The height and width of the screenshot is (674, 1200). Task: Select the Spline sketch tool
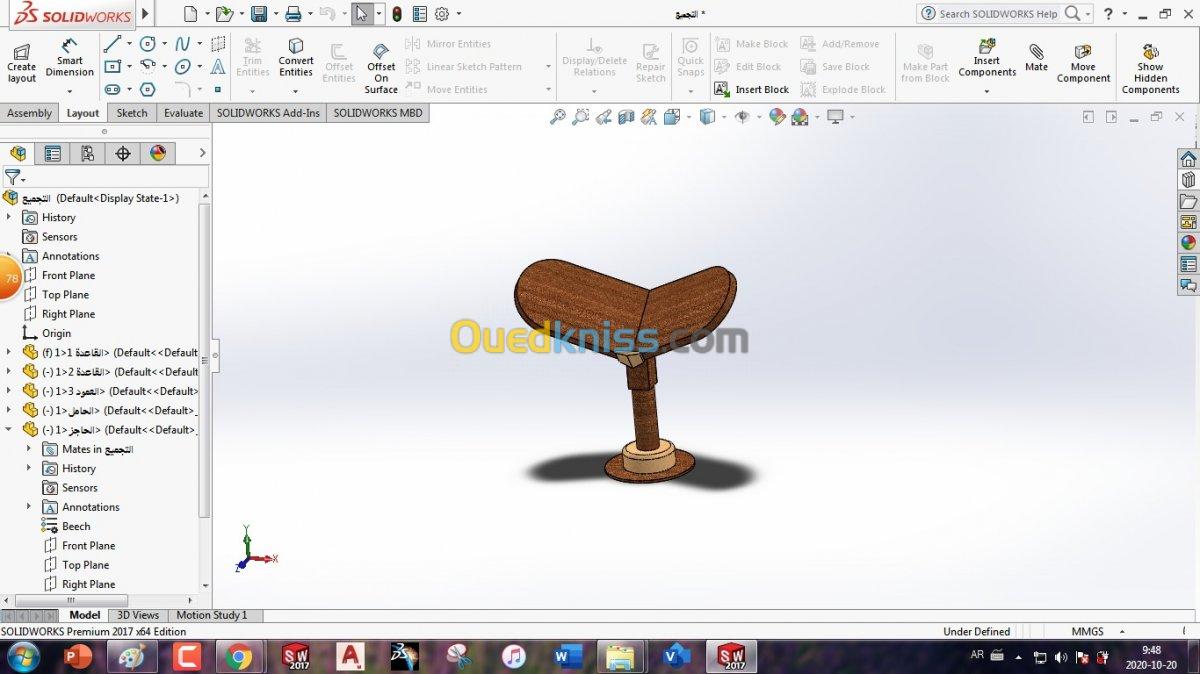pyautogui.click(x=183, y=44)
